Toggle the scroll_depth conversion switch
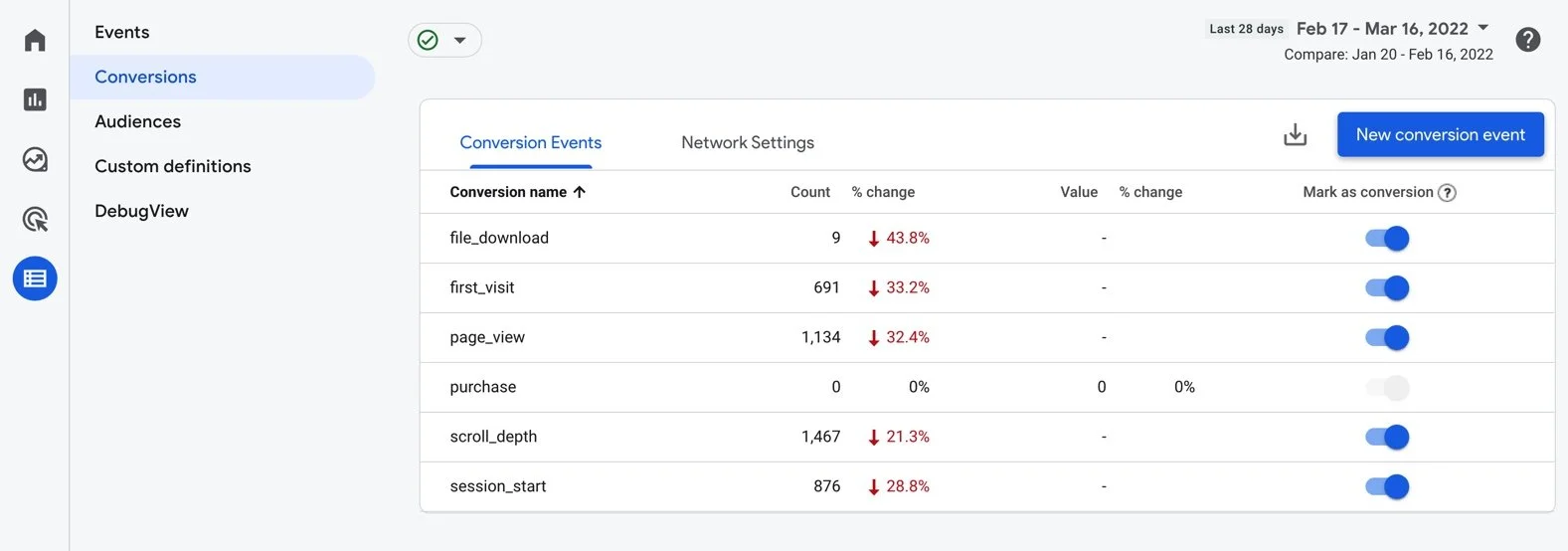Viewport: 1568px width, 551px height. [x=1388, y=438]
